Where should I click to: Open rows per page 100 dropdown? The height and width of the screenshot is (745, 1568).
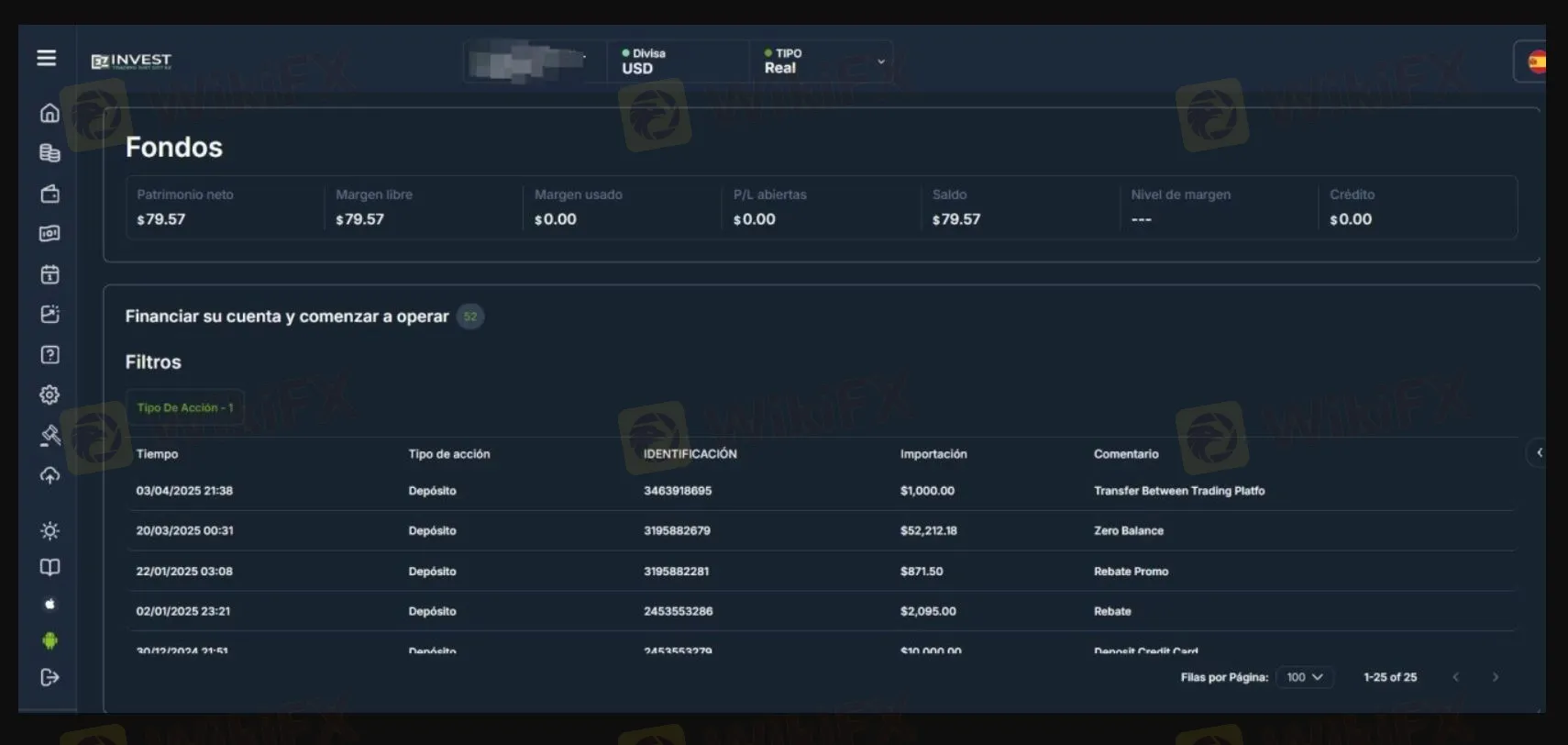click(x=1304, y=677)
